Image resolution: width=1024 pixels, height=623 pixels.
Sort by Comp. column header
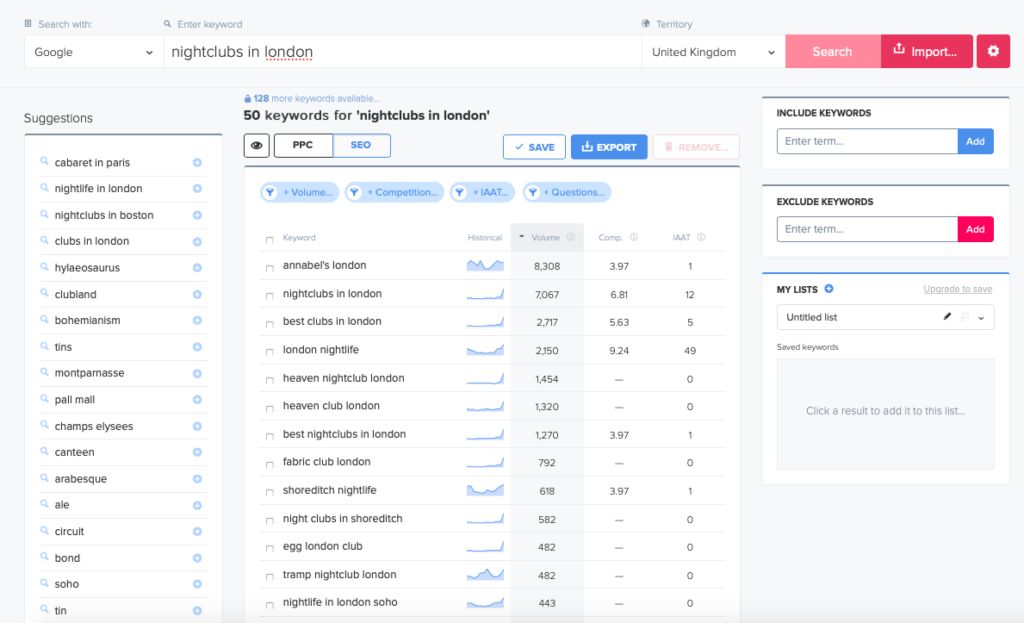(611, 238)
